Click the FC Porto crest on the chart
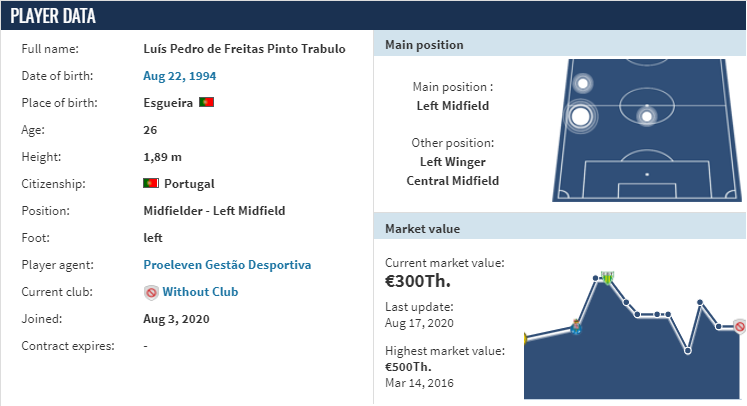This screenshot has width=747, height=406. coord(576,327)
